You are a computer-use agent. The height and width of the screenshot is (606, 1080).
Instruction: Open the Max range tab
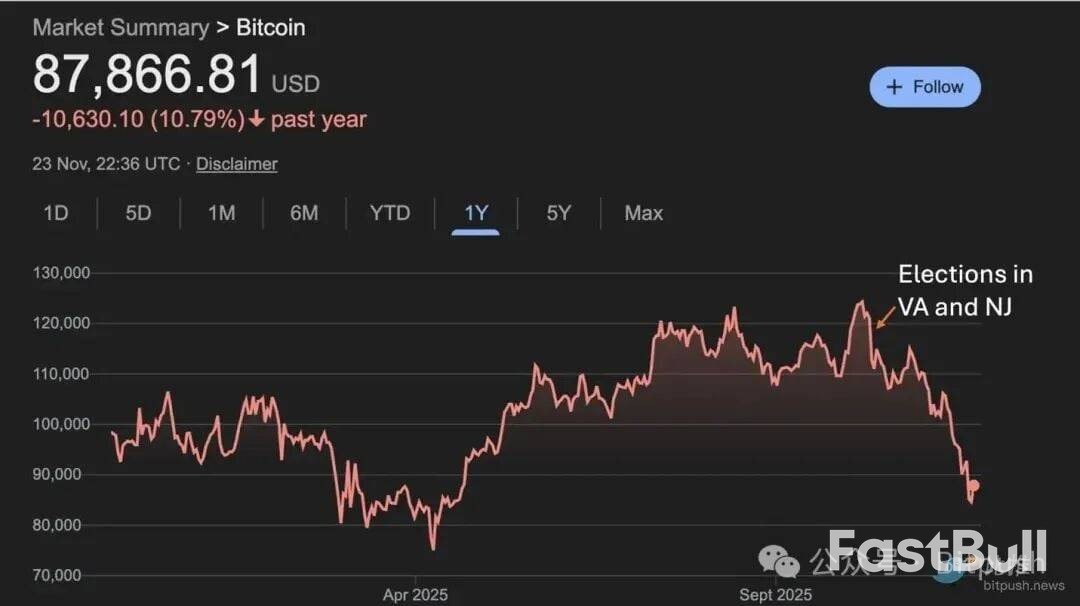point(643,213)
